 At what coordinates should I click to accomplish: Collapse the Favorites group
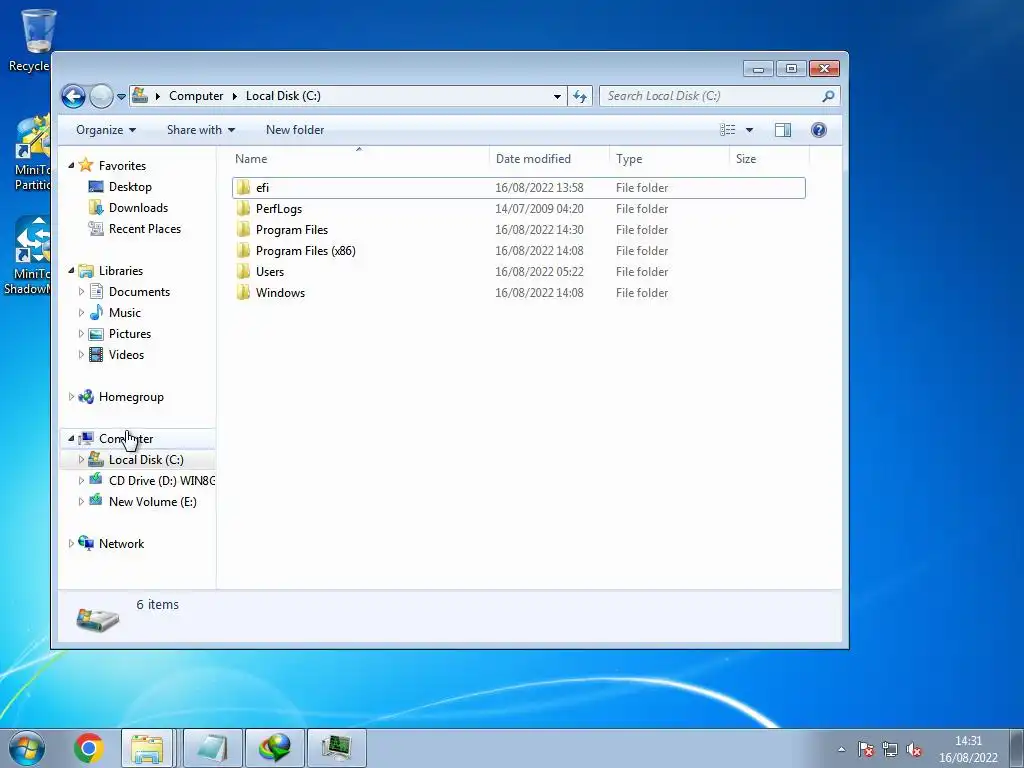(71, 166)
